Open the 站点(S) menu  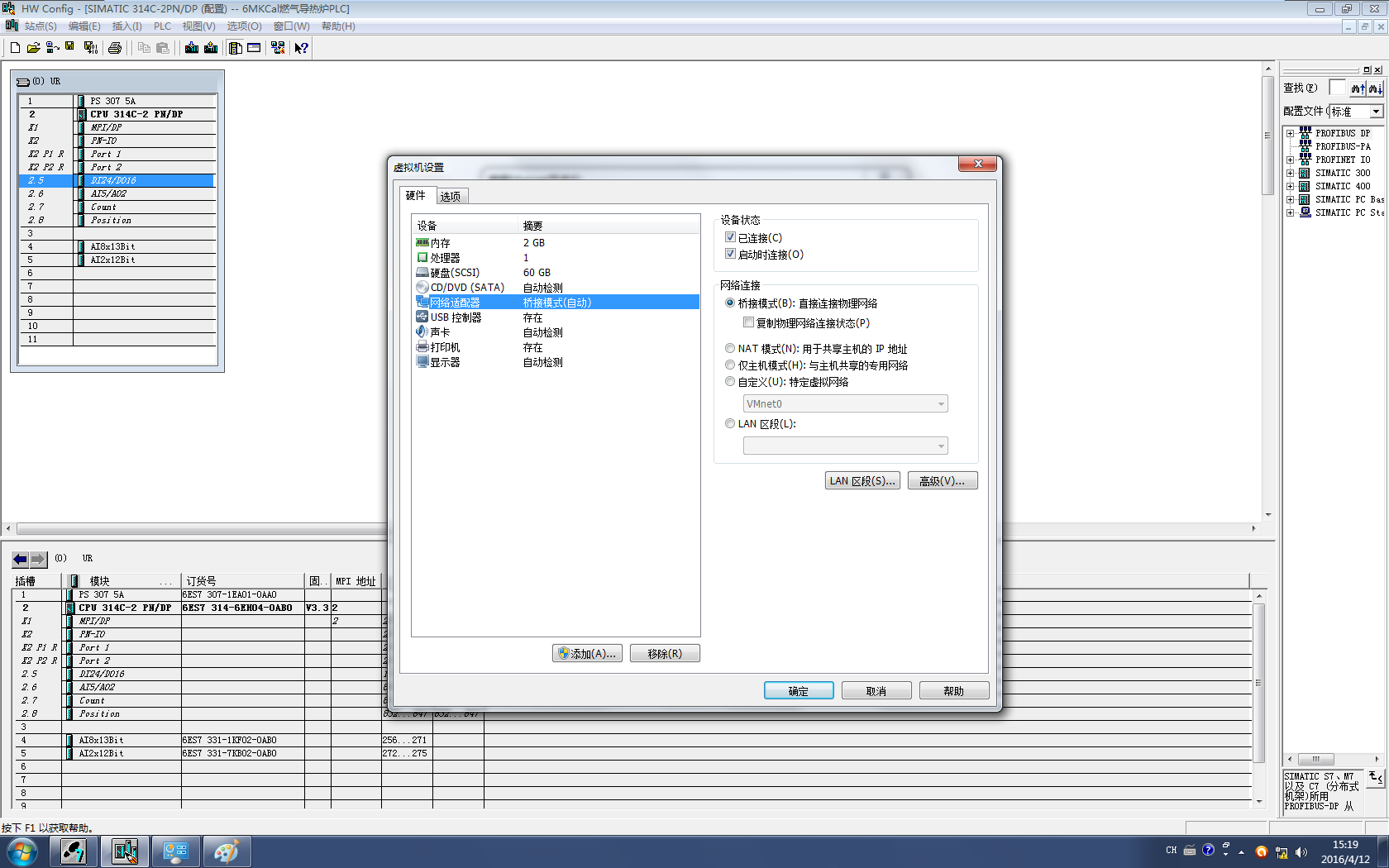coord(41,26)
